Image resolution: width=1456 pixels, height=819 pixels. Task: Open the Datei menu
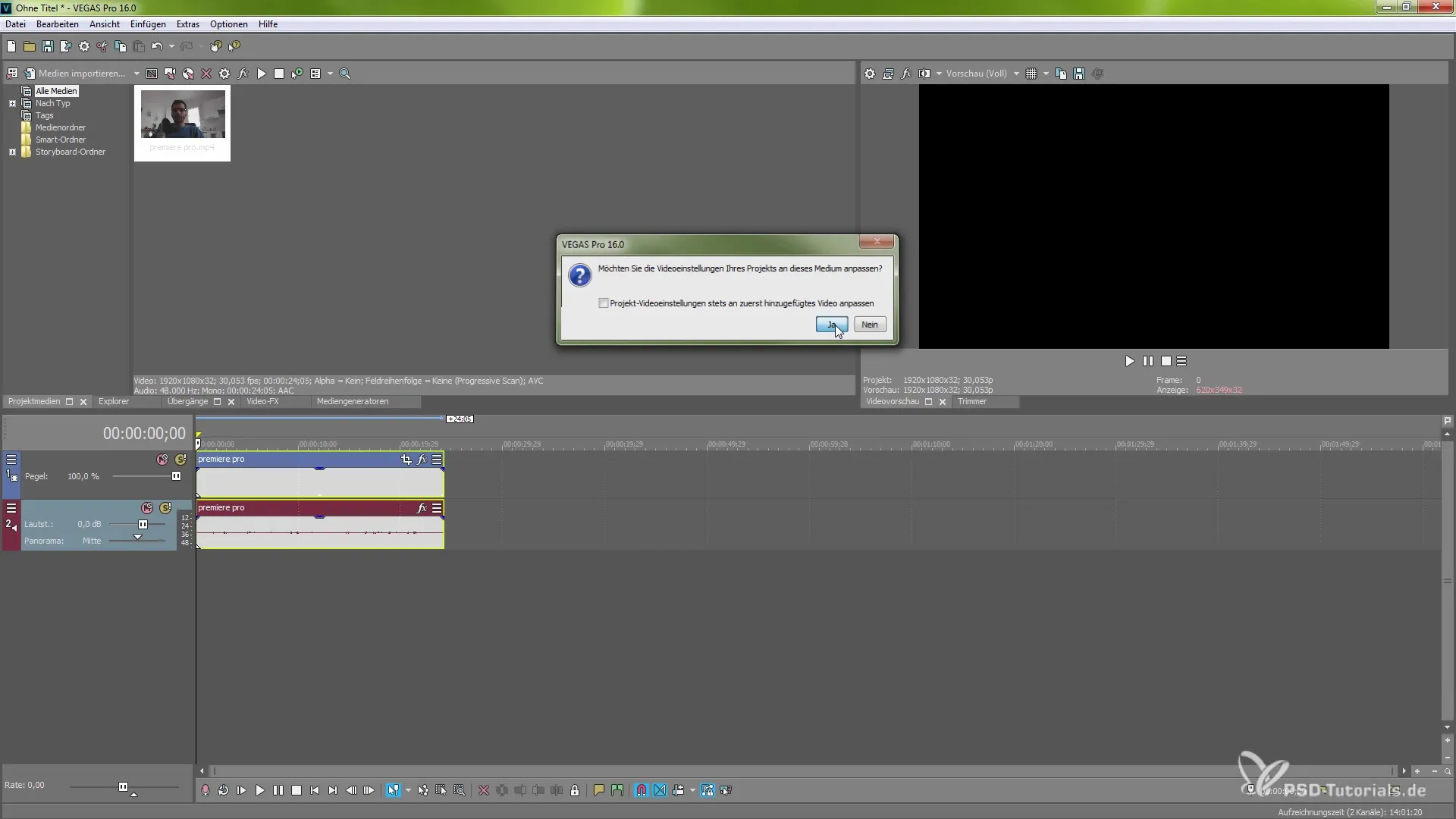(15, 24)
